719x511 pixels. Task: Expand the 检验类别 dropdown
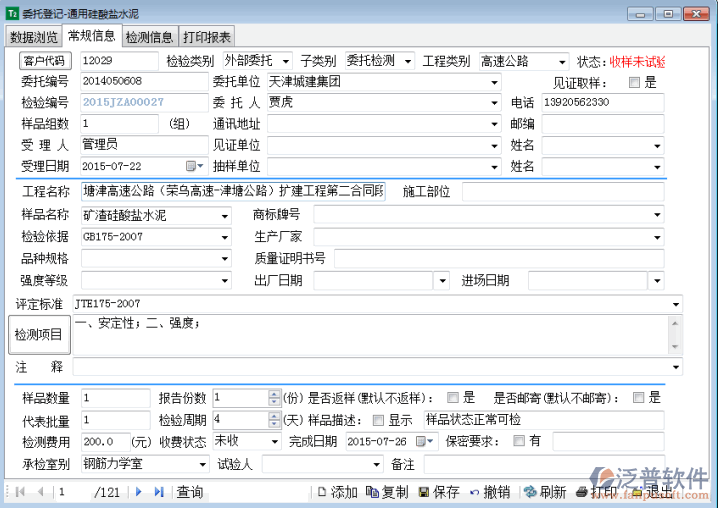click(x=286, y=62)
